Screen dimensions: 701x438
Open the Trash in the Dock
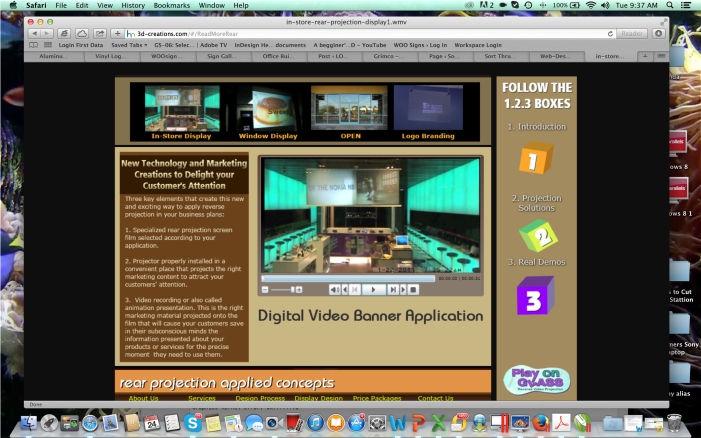pyautogui.click(x=674, y=423)
